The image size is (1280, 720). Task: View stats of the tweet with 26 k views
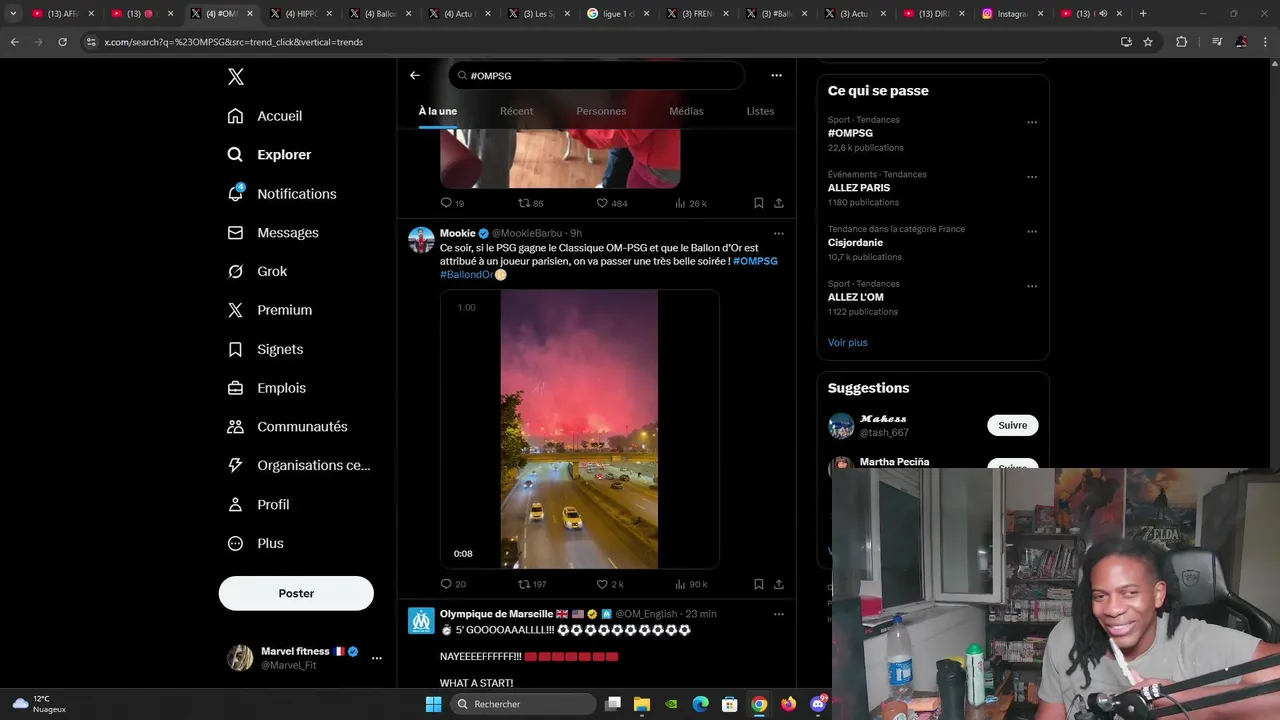tap(691, 203)
